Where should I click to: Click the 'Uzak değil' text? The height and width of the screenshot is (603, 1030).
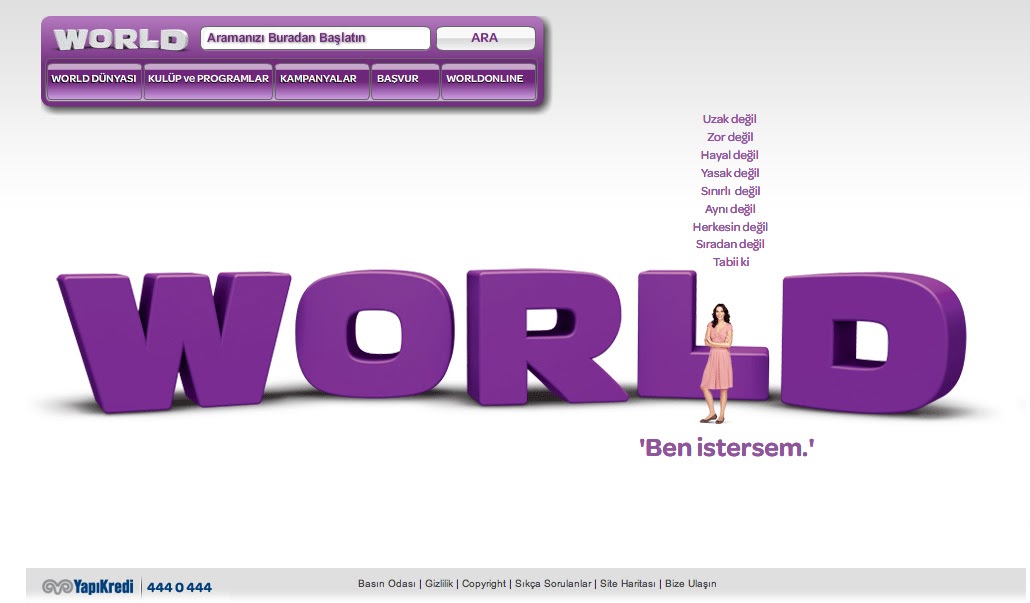[x=729, y=120]
